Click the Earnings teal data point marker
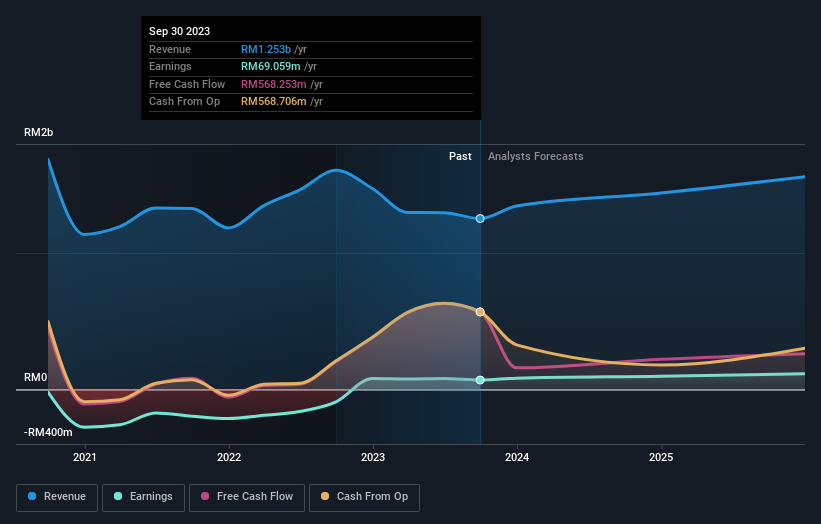This screenshot has height=524, width=821. point(480,380)
